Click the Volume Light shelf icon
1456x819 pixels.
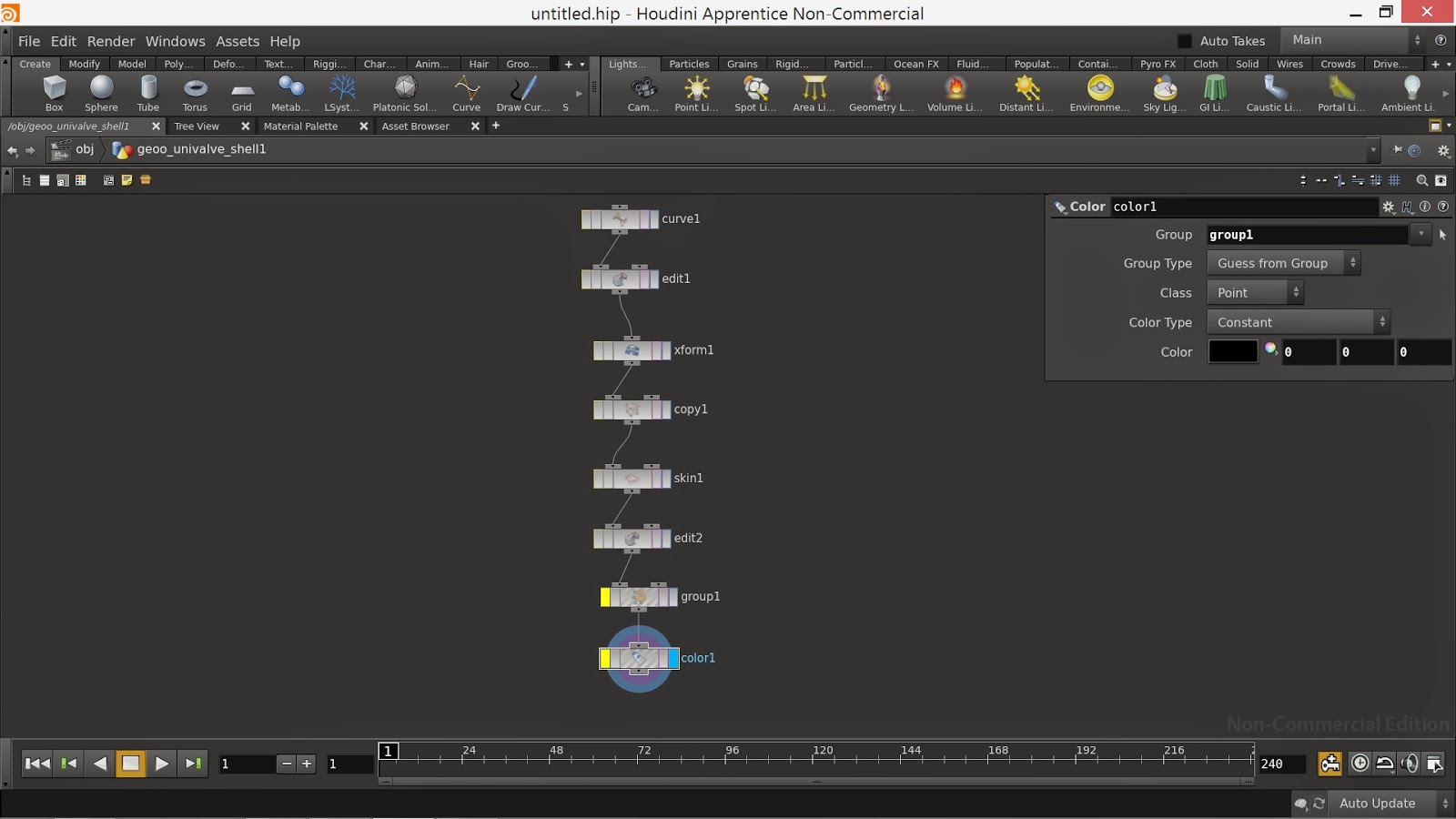[955, 93]
